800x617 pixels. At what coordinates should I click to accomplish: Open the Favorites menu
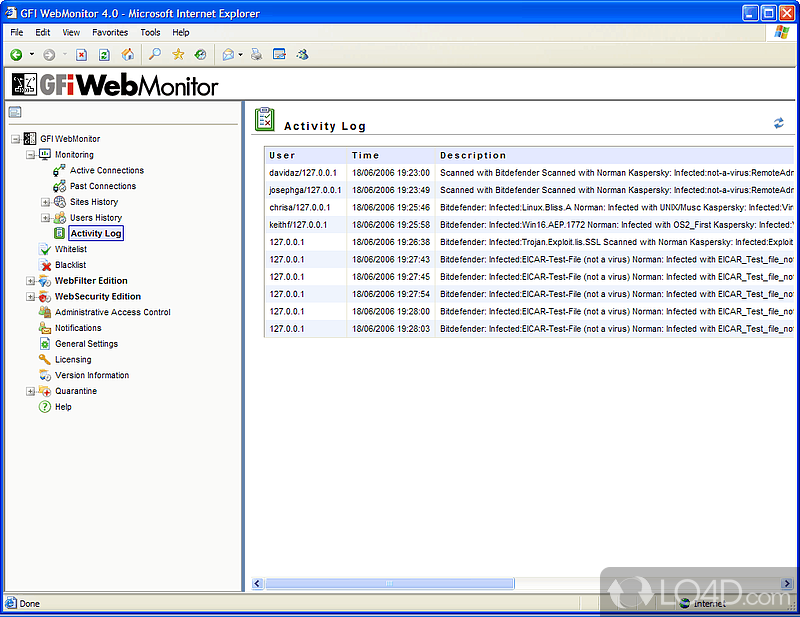click(110, 32)
